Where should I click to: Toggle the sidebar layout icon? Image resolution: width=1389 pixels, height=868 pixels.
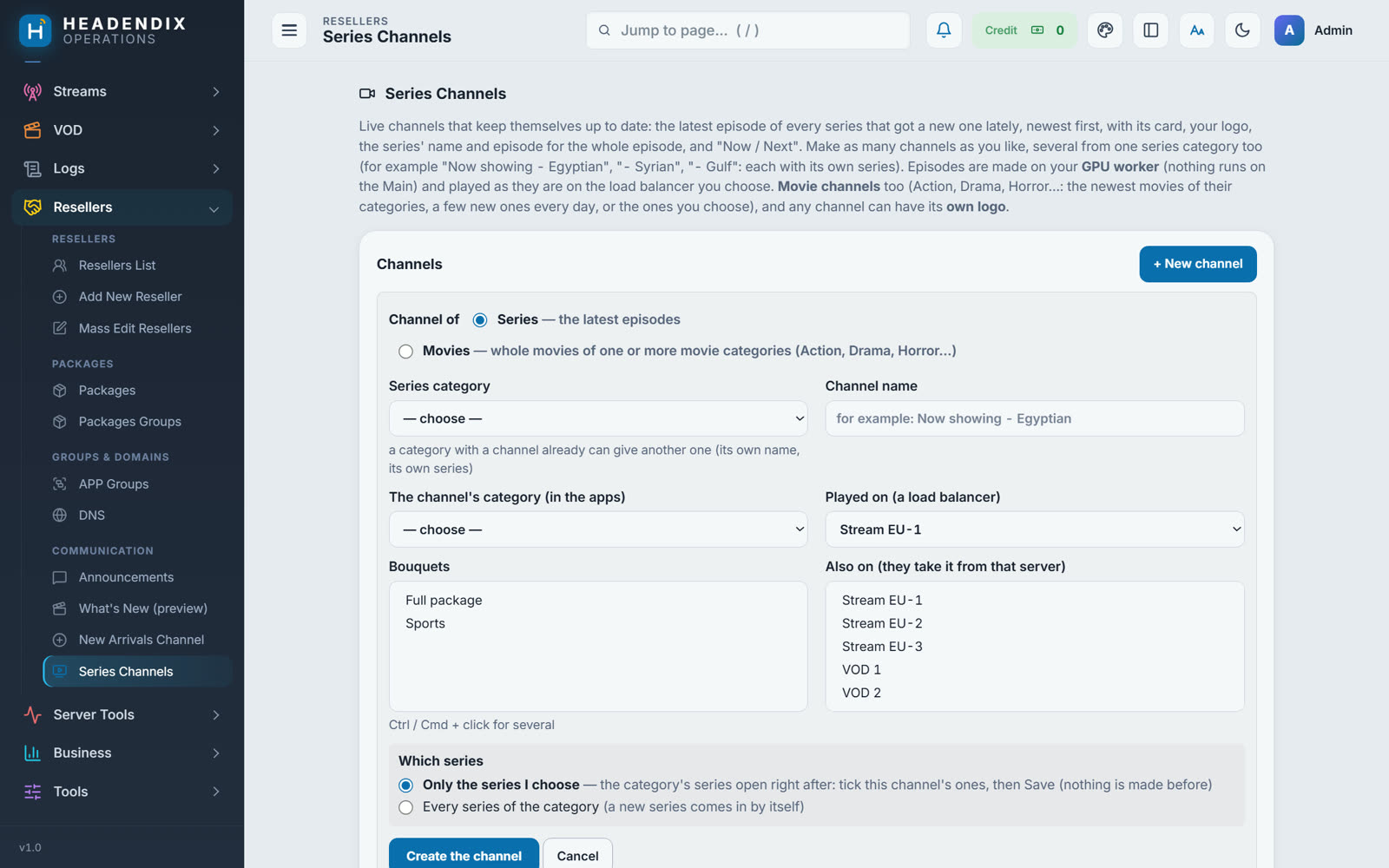(x=1151, y=30)
